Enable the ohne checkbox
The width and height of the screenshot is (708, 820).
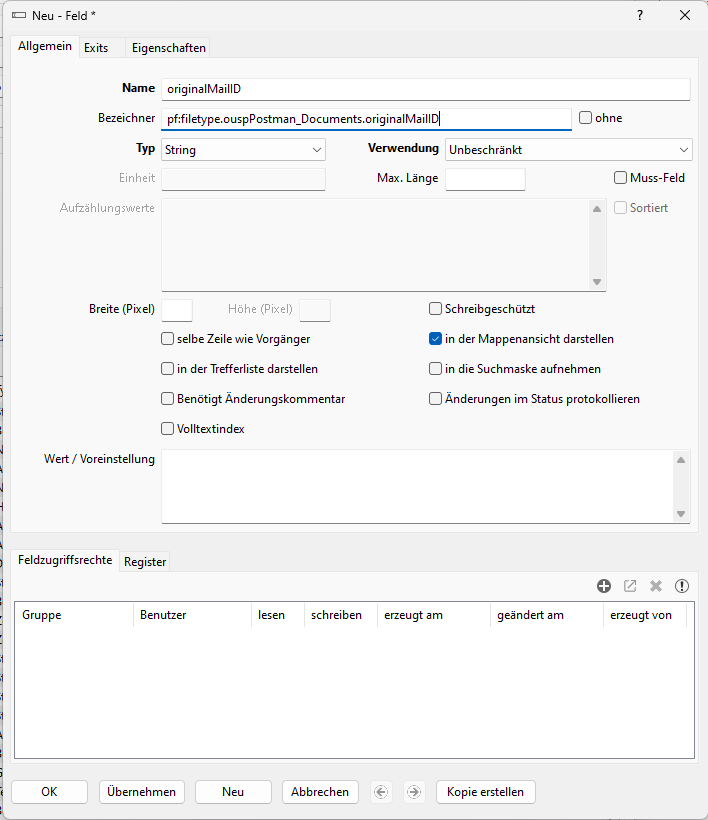point(586,118)
